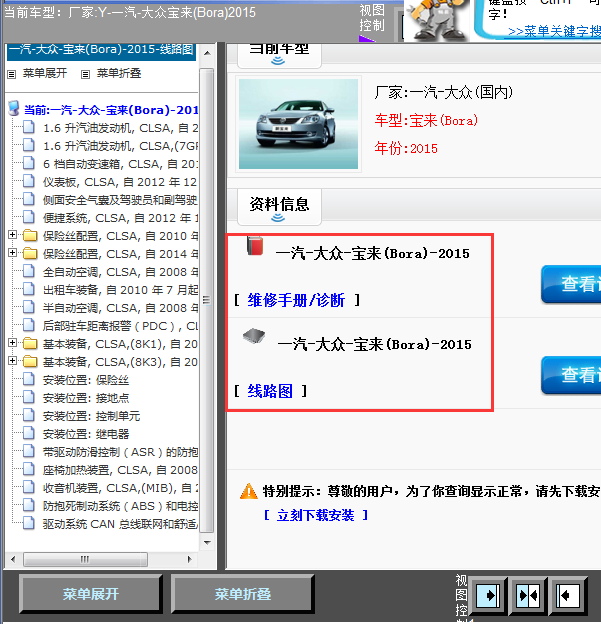This screenshot has height=624, width=601.
Task: Open the 当前车型 tab
Action: click(x=279, y=55)
